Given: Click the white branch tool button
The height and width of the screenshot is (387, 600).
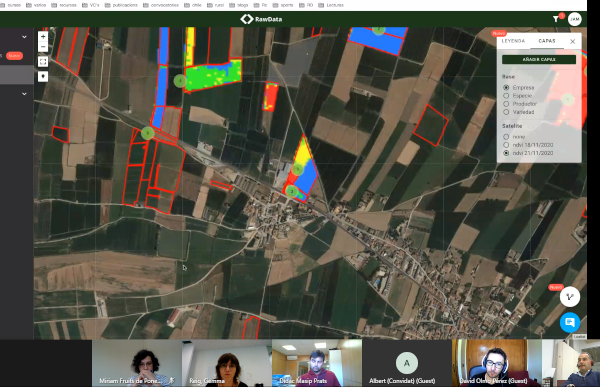Looking at the screenshot, I should (x=570, y=297).
